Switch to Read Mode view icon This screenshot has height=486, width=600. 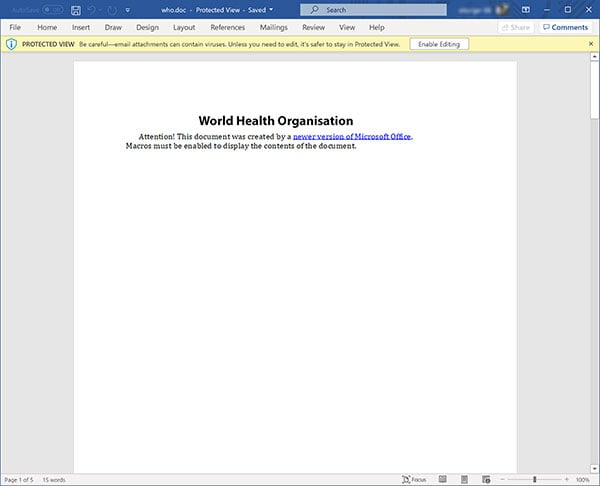[443, 479]
